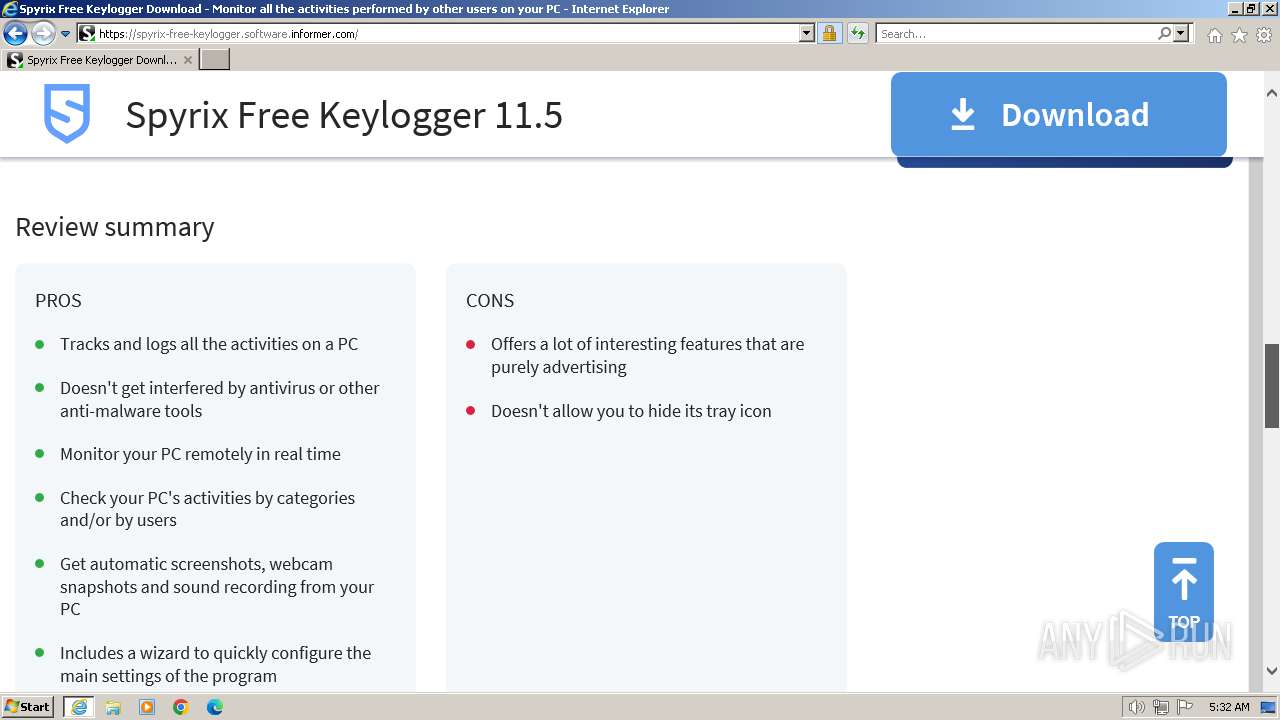
Task: Click Internet Explorer taskbar icon
Action: click(78, 707)
